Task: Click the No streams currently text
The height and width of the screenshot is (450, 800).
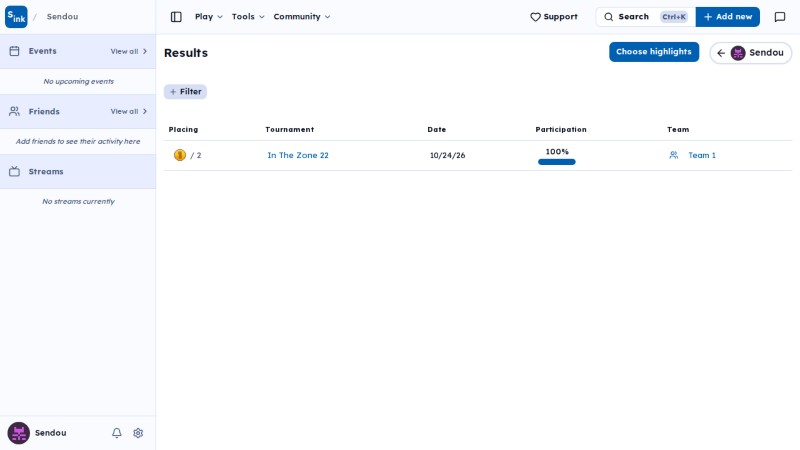Action: click(x=79, y=202)
